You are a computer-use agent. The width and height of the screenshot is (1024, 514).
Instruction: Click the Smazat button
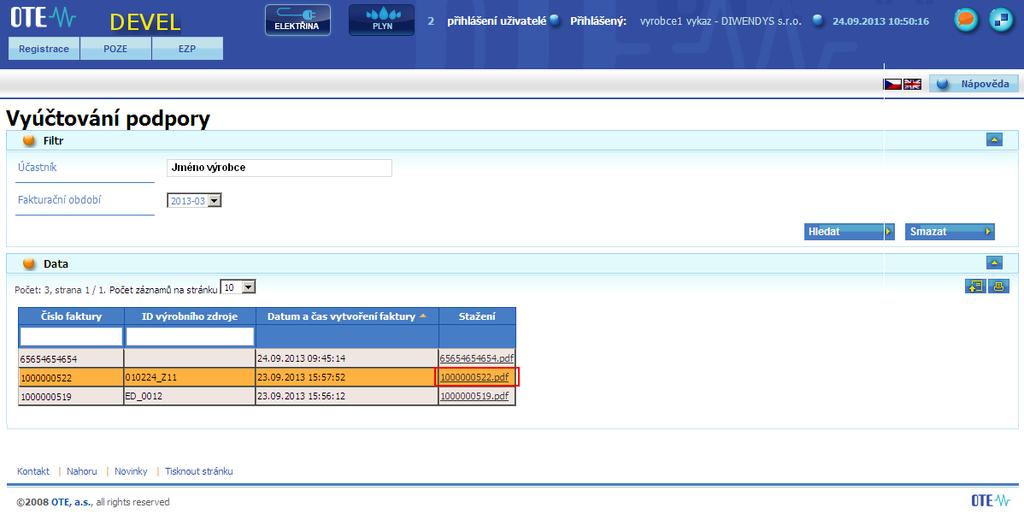(x=950, y=231)
